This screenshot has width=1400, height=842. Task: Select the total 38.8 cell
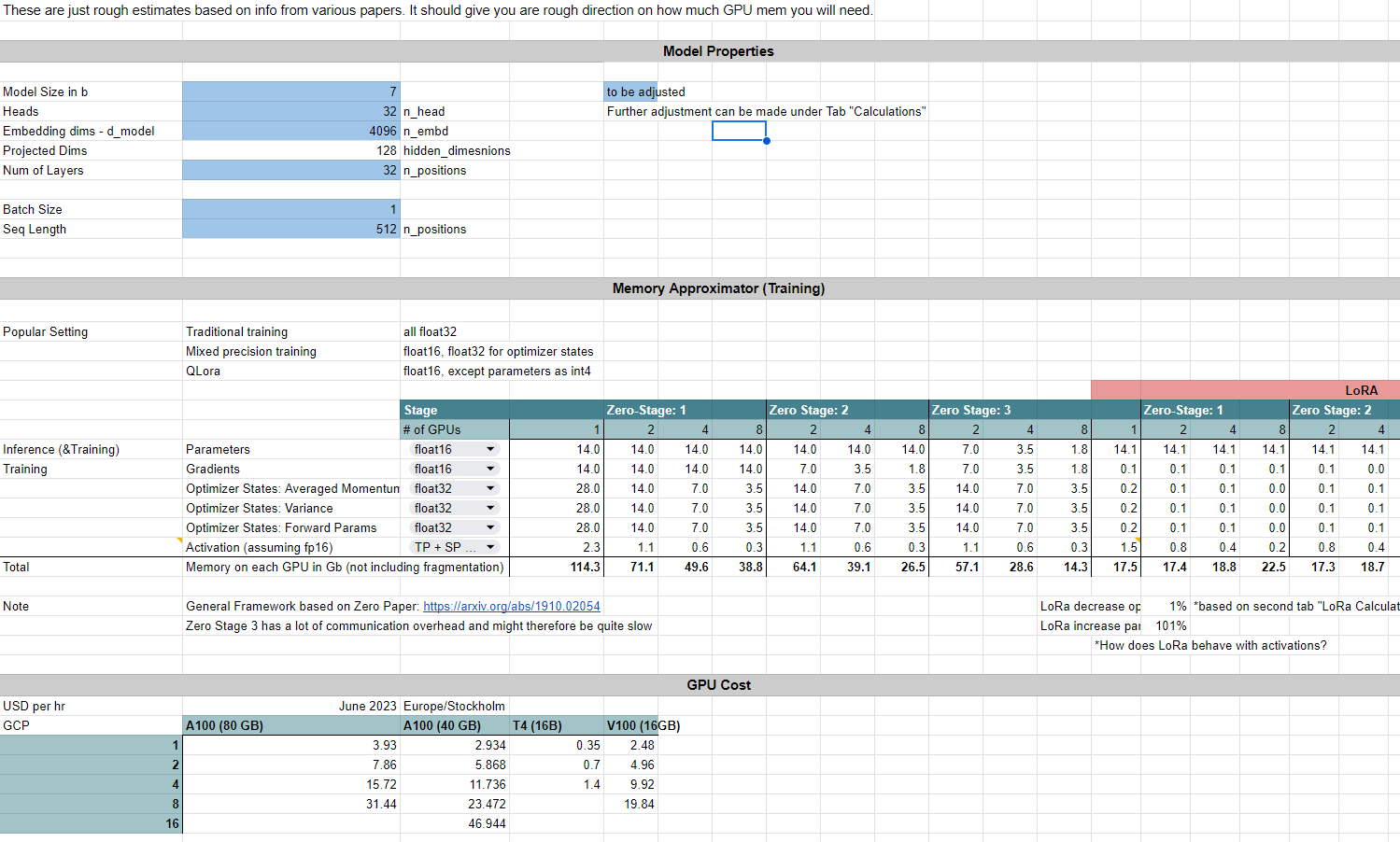coord(739,567)
